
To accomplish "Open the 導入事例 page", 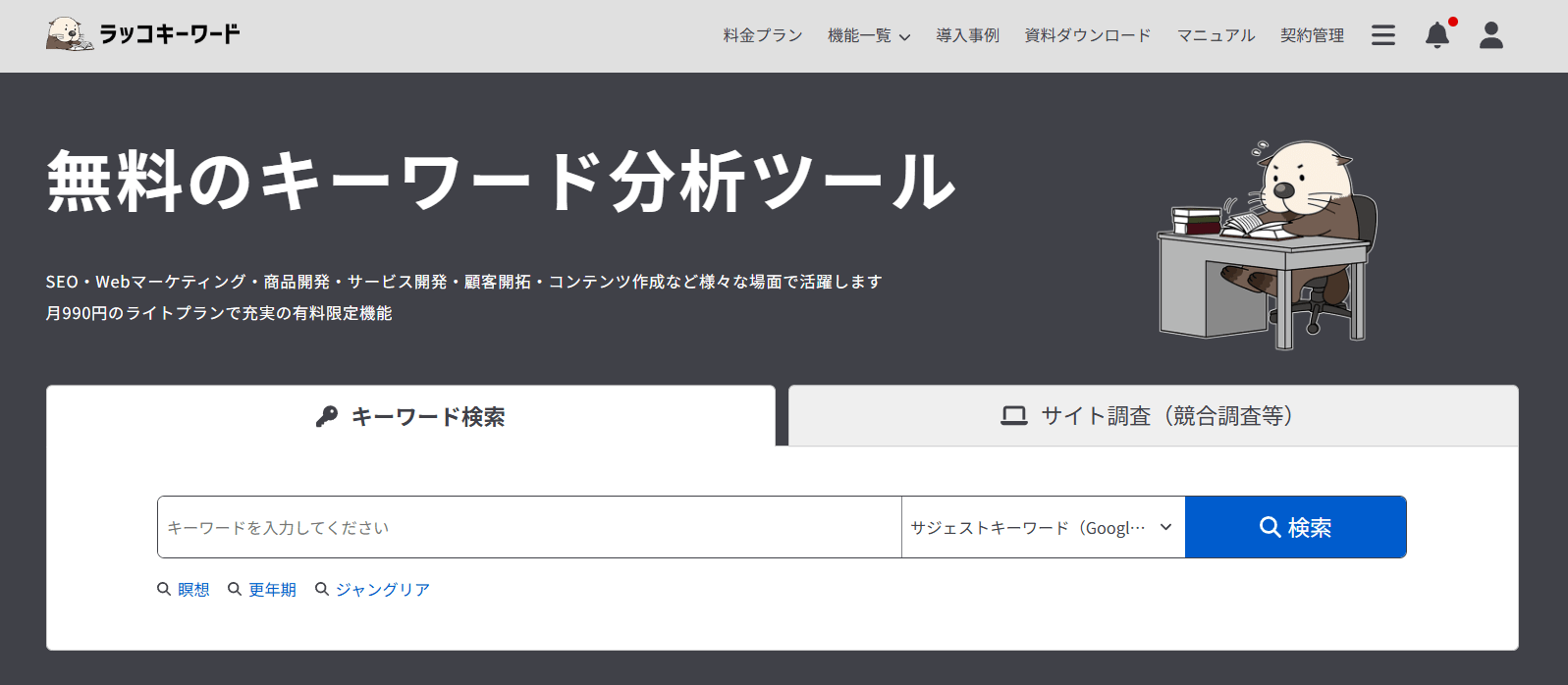I will point(967,35).
